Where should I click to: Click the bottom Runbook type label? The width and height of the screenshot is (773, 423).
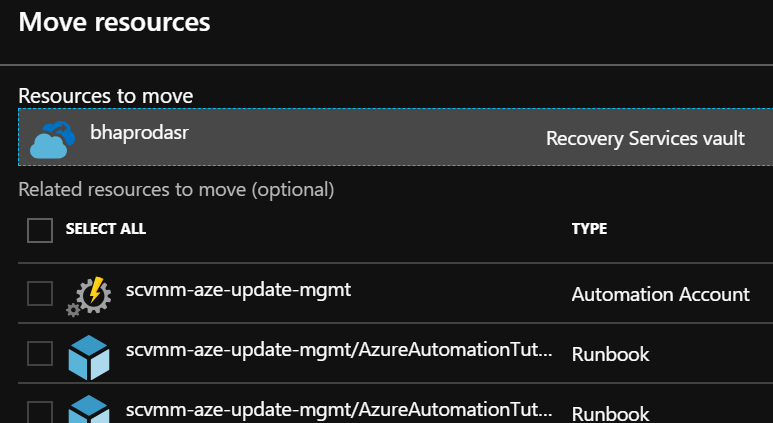click(x=610, y=412)
